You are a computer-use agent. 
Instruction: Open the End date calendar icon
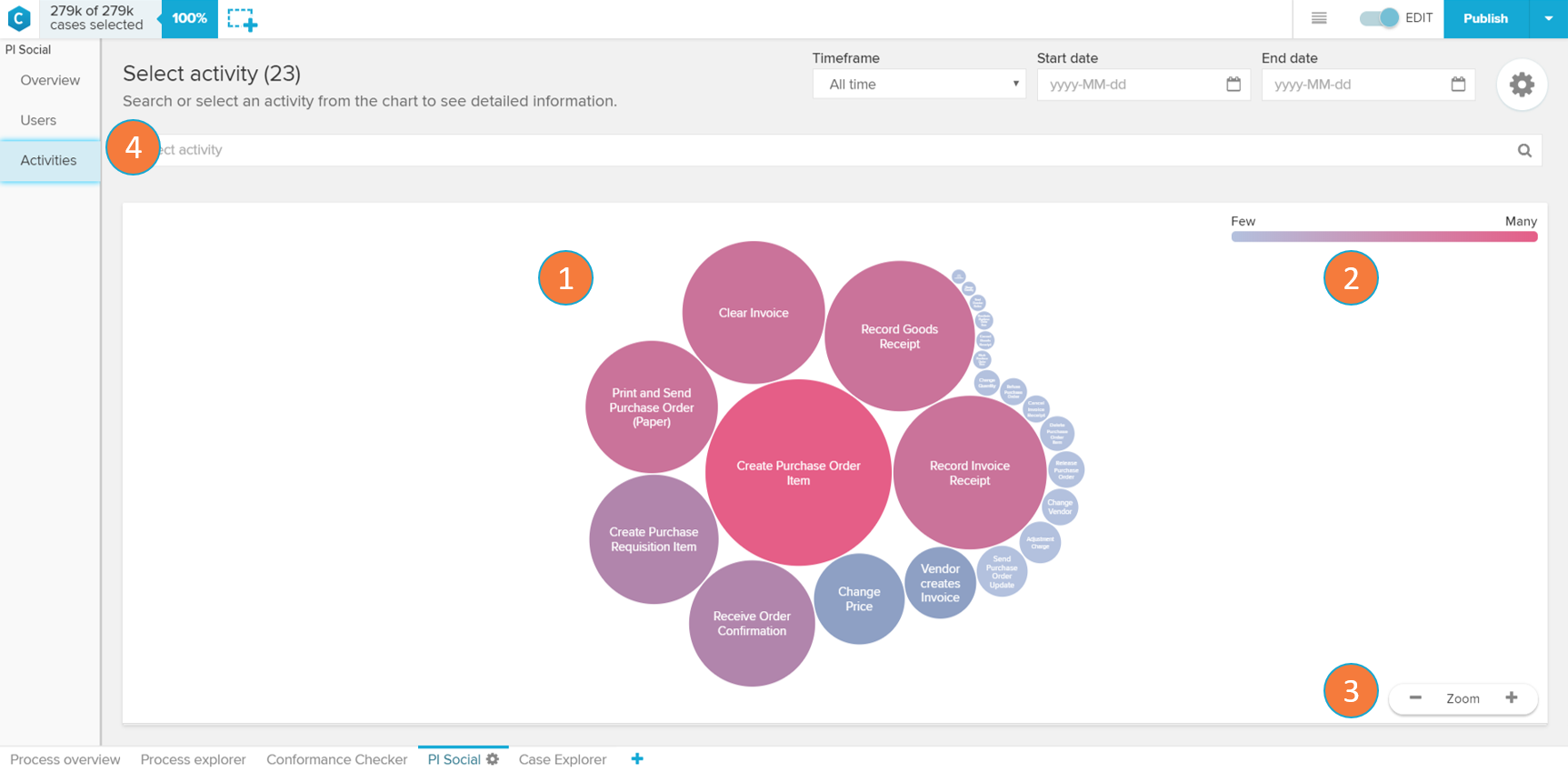point(1458,85)
